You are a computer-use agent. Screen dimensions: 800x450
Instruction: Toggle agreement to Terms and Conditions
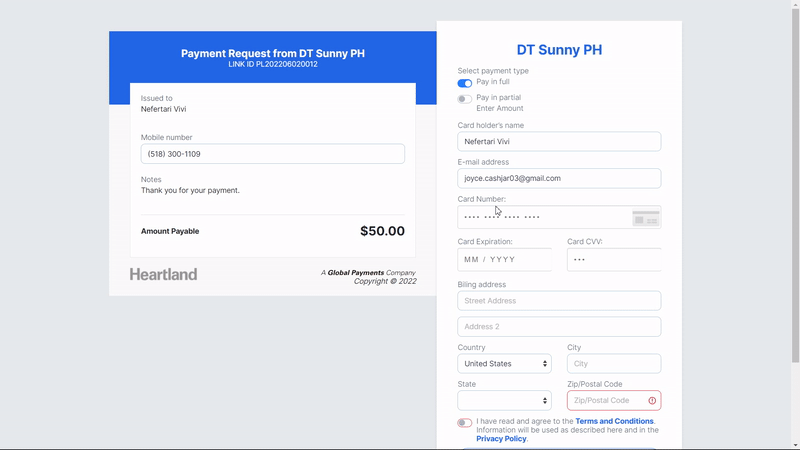coord(465,423)
